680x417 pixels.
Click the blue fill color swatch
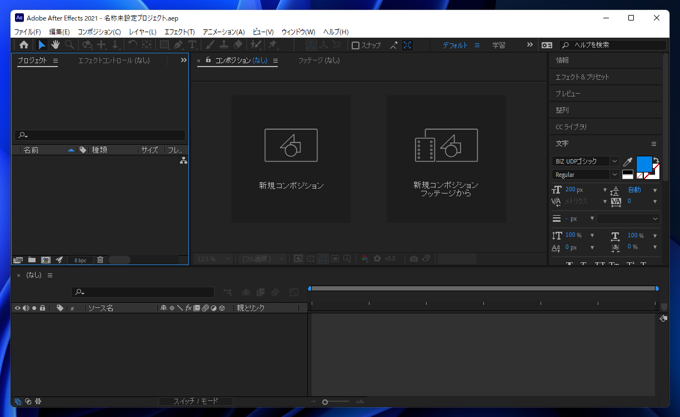[x=644, y=164]
